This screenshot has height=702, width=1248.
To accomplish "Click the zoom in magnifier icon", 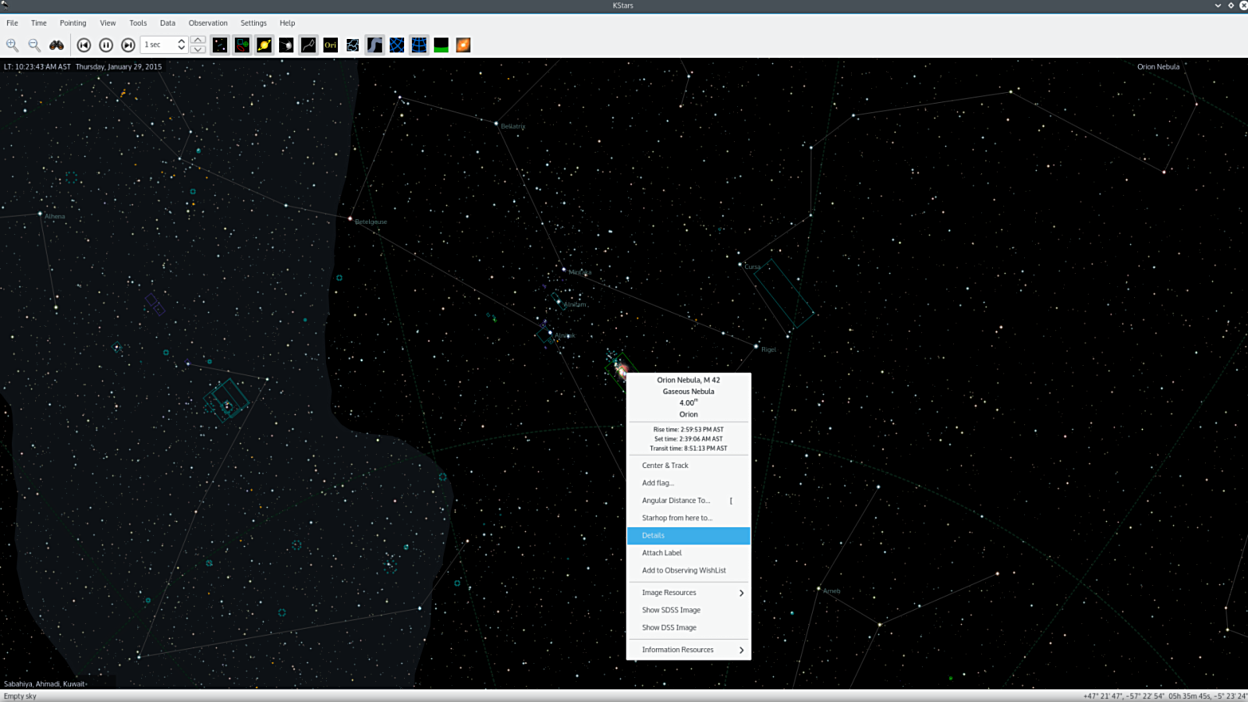I will pyautogui.click(x=12, y=45).
